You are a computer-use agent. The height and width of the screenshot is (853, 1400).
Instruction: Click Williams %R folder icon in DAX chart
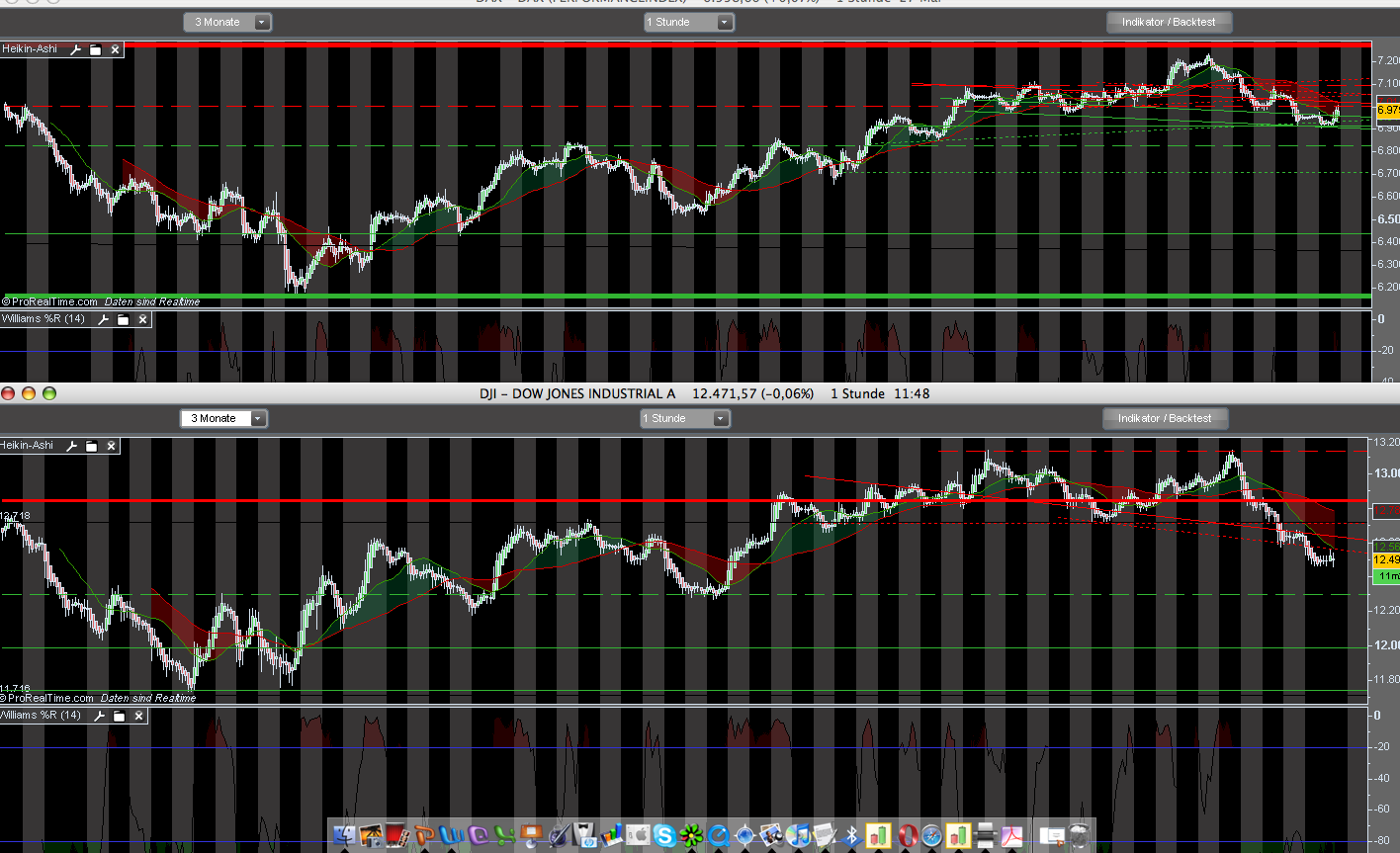point(124,319)
